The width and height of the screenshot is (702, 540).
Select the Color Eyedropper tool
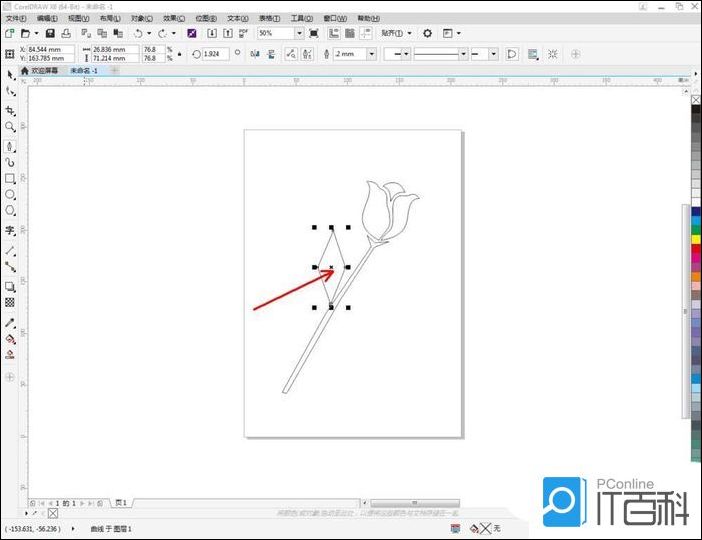point(10,323)
